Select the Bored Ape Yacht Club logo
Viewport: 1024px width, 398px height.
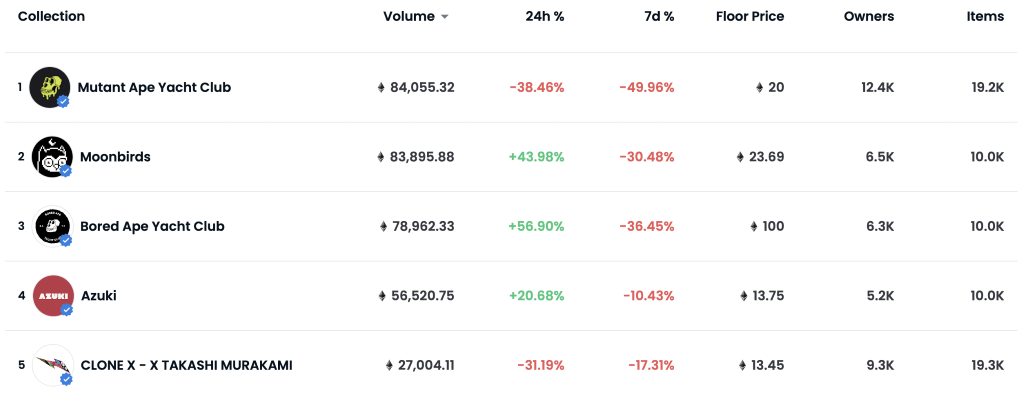[52, 226]
